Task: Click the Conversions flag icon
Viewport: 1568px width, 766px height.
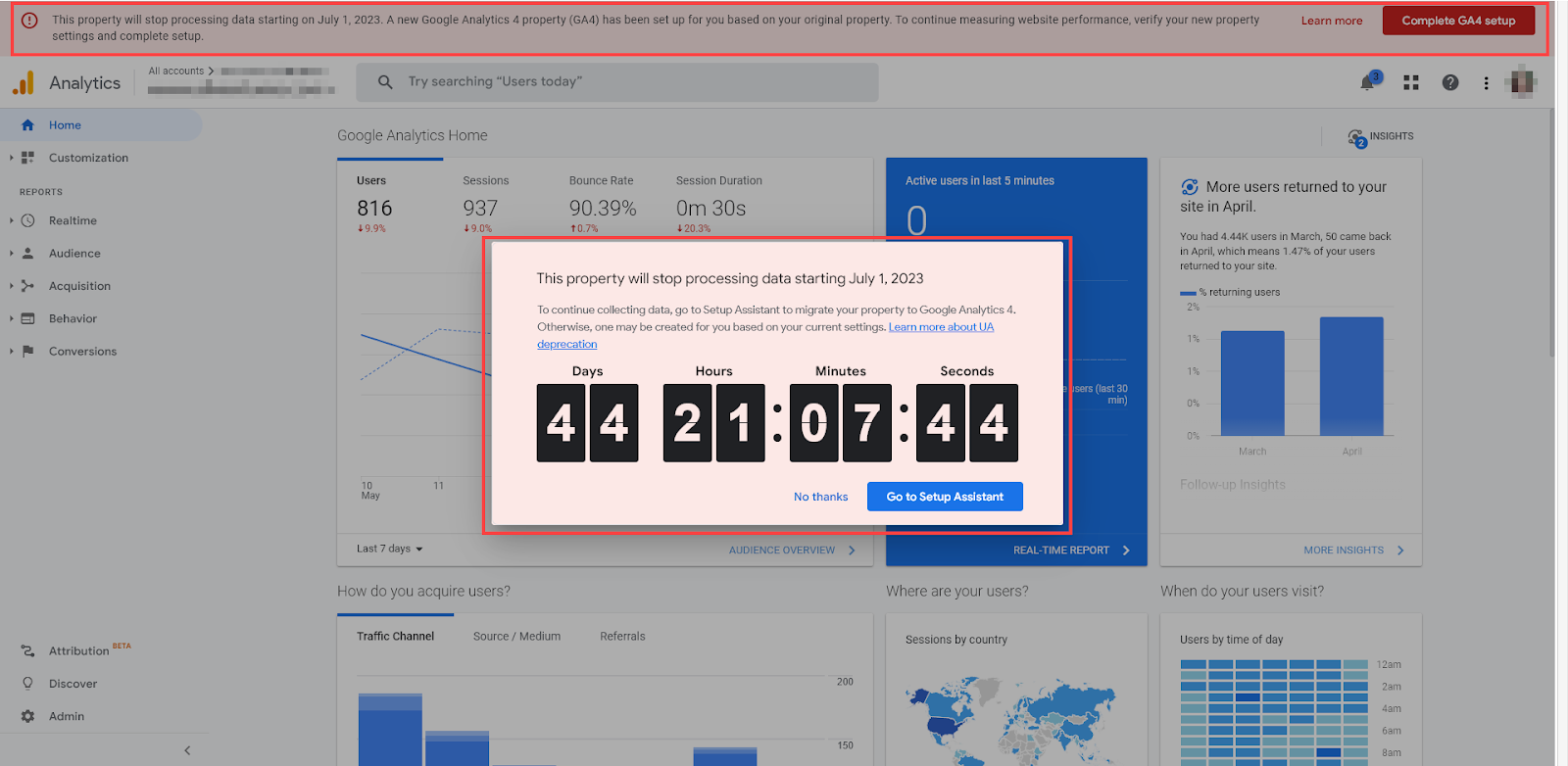Action: pos(27,351)
